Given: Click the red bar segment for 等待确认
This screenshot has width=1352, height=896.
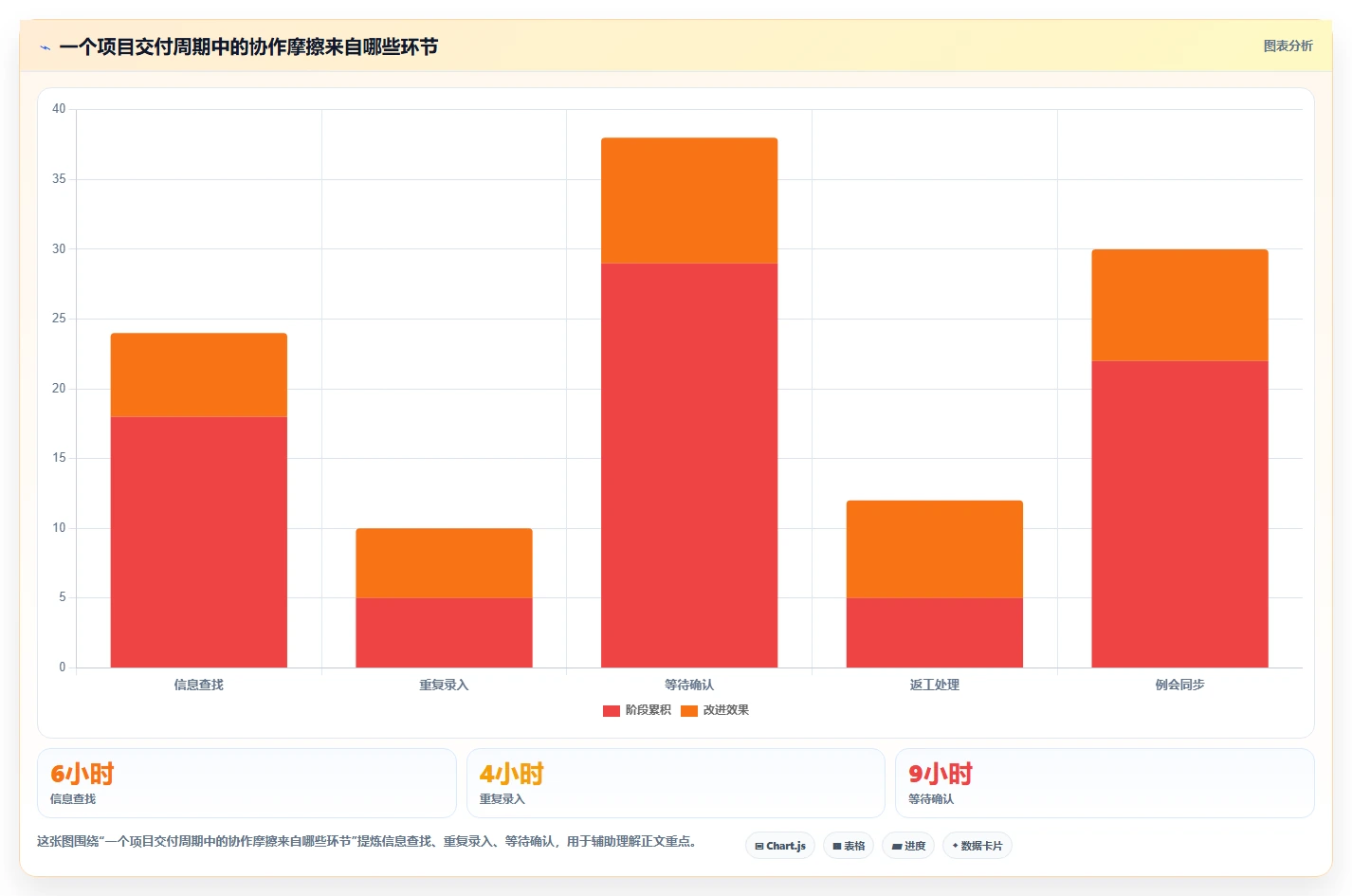Looking at the screenshot, I should [689, 466].
